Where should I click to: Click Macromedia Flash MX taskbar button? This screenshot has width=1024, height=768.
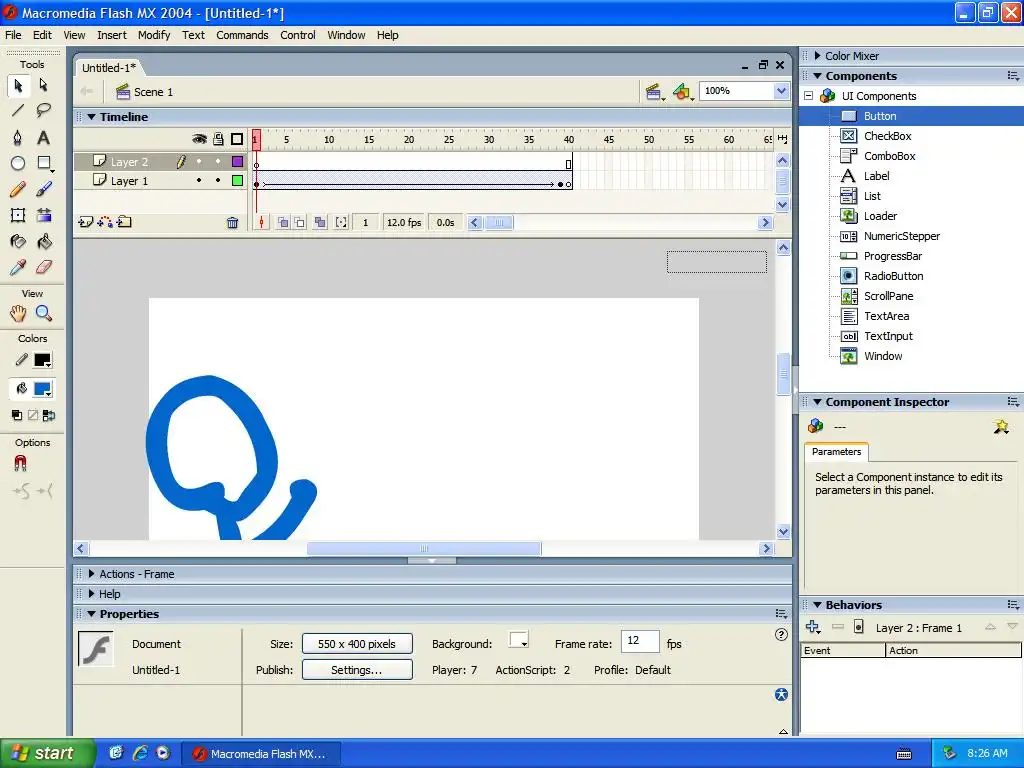(260, 754)
